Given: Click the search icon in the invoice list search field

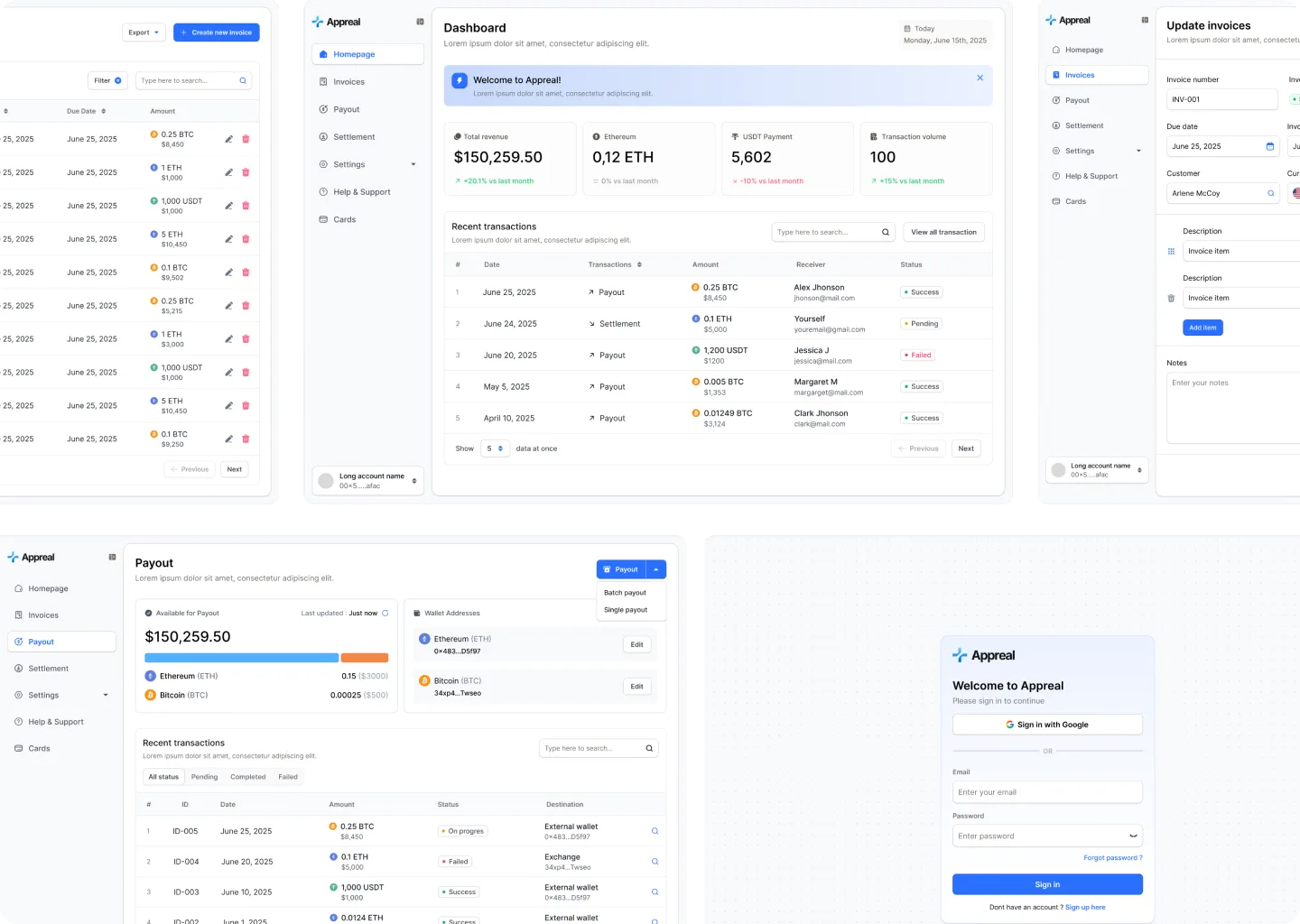Looking at the screenshot, I should tap(243, 80).
